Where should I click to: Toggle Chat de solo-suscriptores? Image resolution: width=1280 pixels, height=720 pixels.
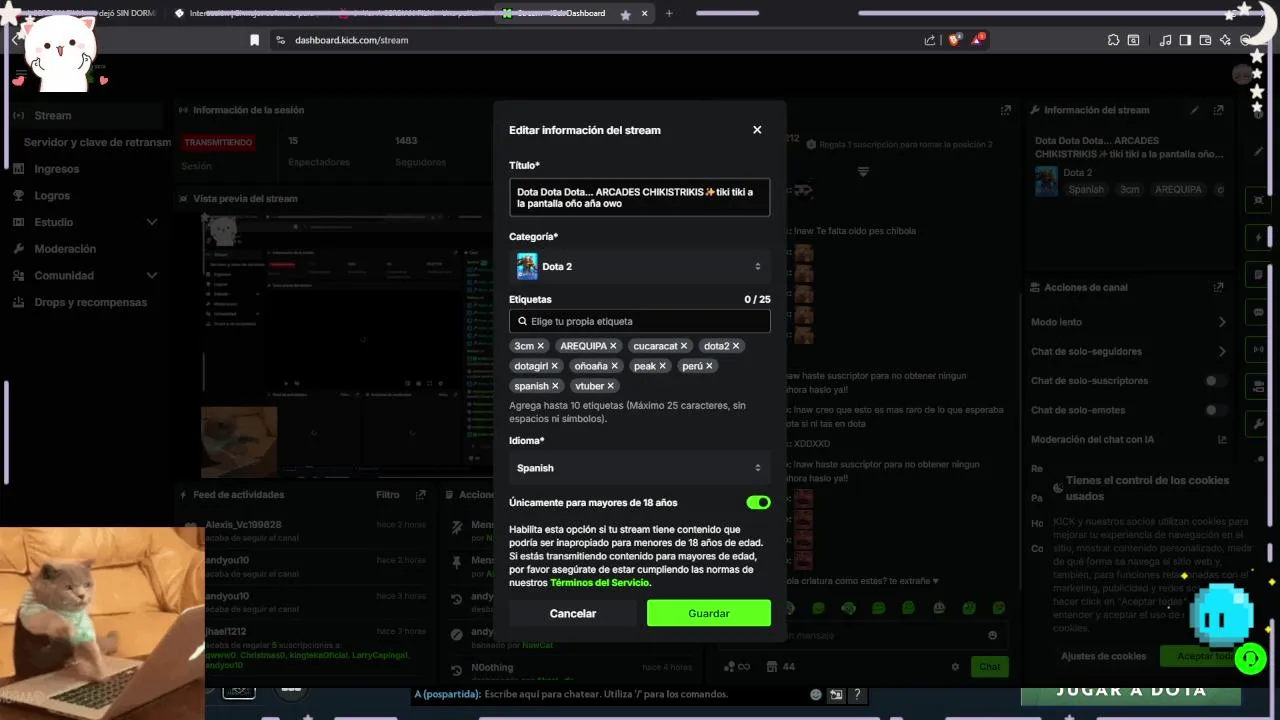tap(1216, 381)
